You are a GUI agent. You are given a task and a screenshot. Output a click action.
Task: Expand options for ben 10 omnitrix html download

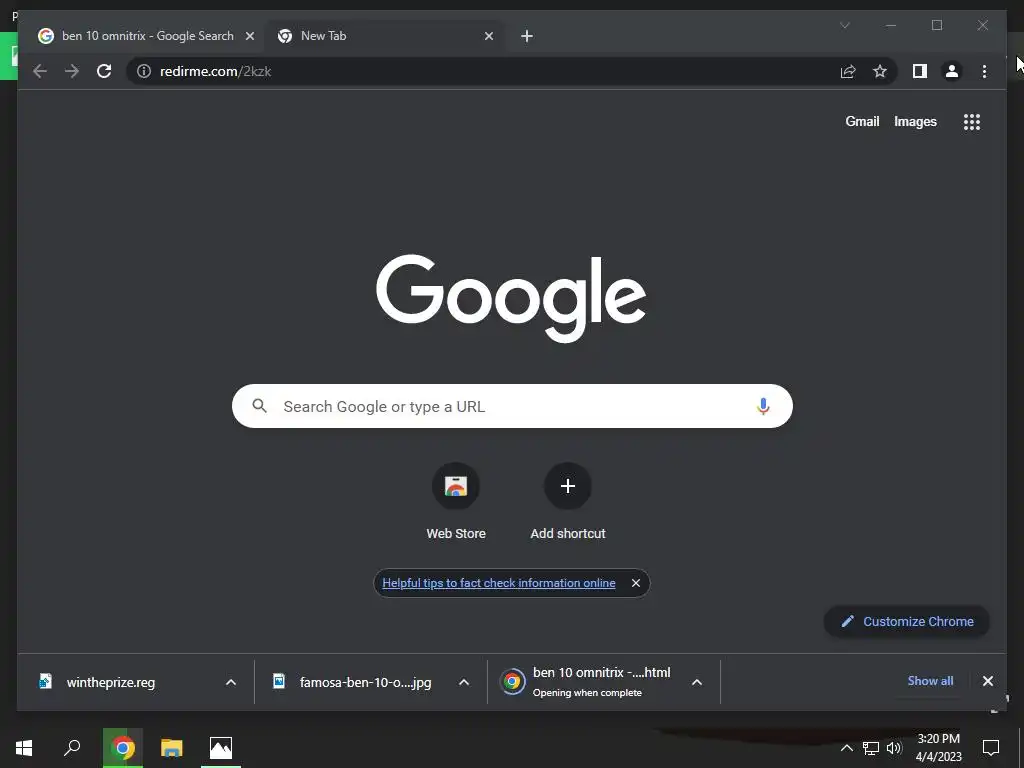697,682
